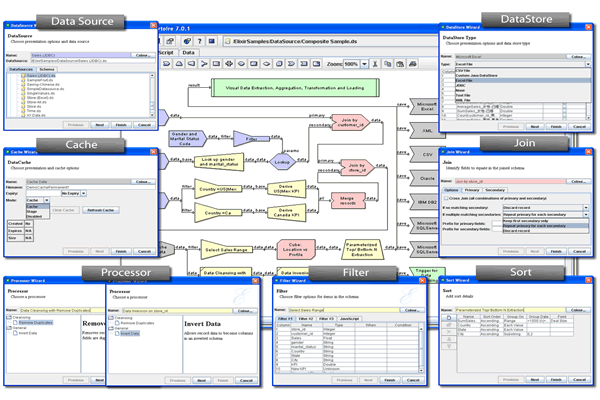The image size is (600, 400).
Task: Click Next in the DataSource Wizard
Action: point(99,125)
